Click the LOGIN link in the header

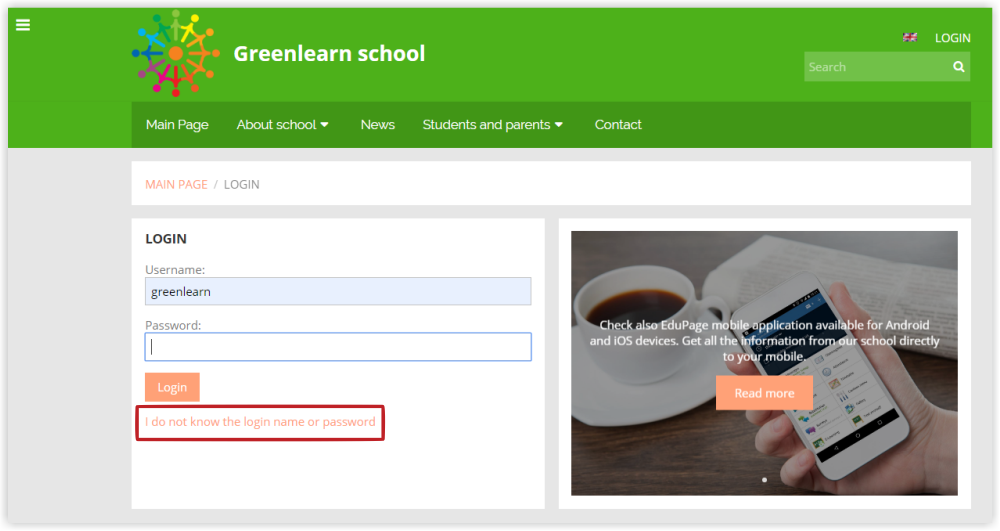click(x=952, y=38)
